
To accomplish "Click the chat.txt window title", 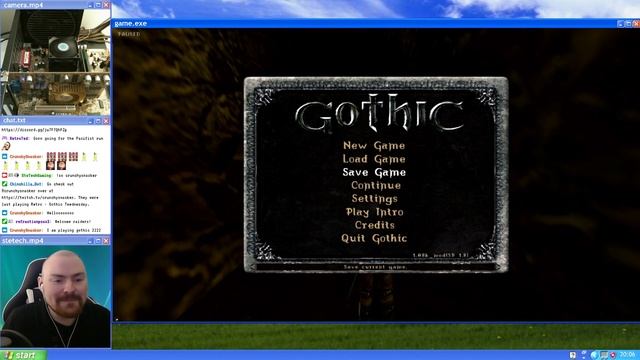I will coord(14,120).
